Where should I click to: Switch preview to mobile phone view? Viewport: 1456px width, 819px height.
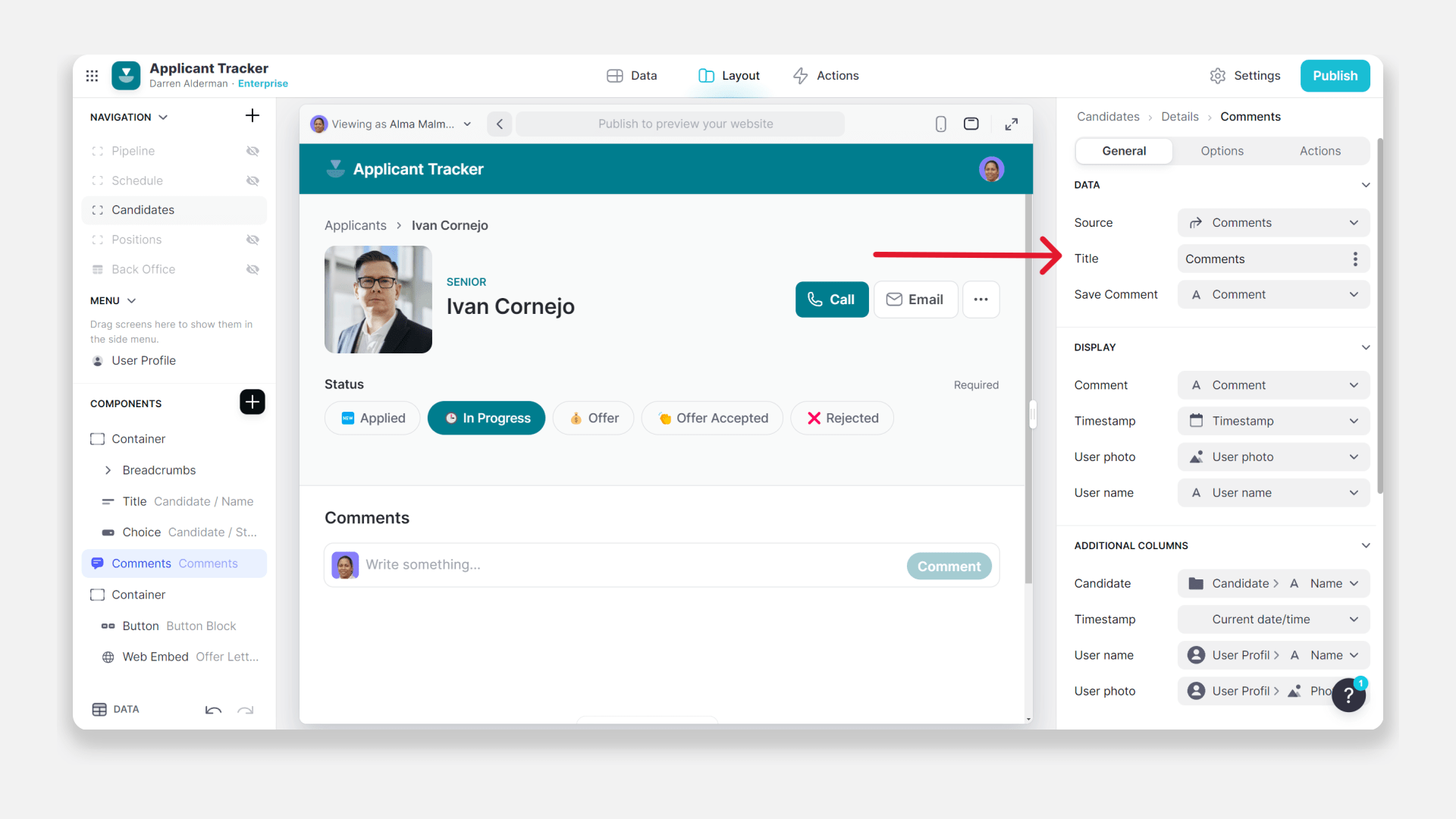[940, 124]
